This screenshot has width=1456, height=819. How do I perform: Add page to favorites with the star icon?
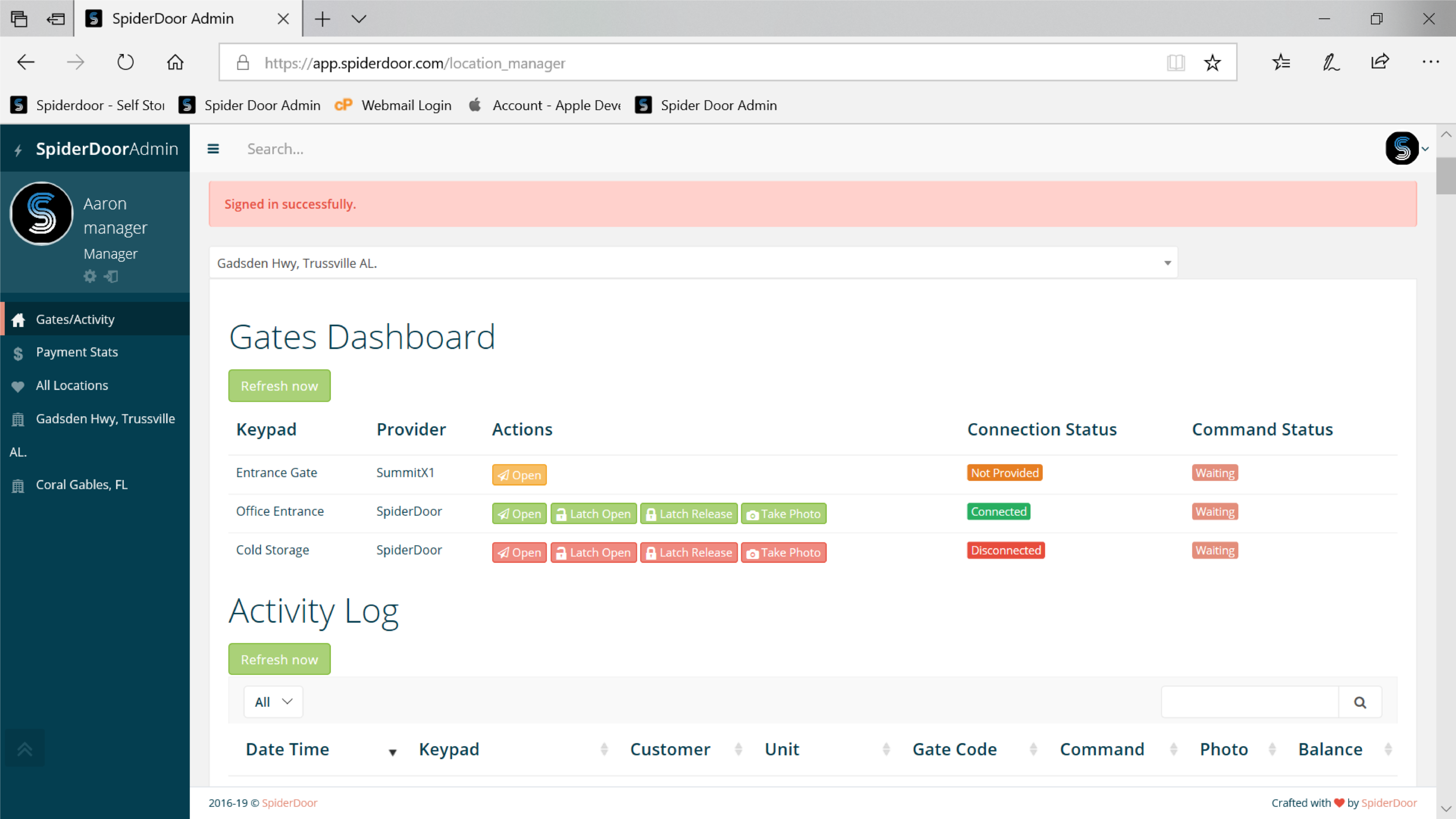[1212, 62]
